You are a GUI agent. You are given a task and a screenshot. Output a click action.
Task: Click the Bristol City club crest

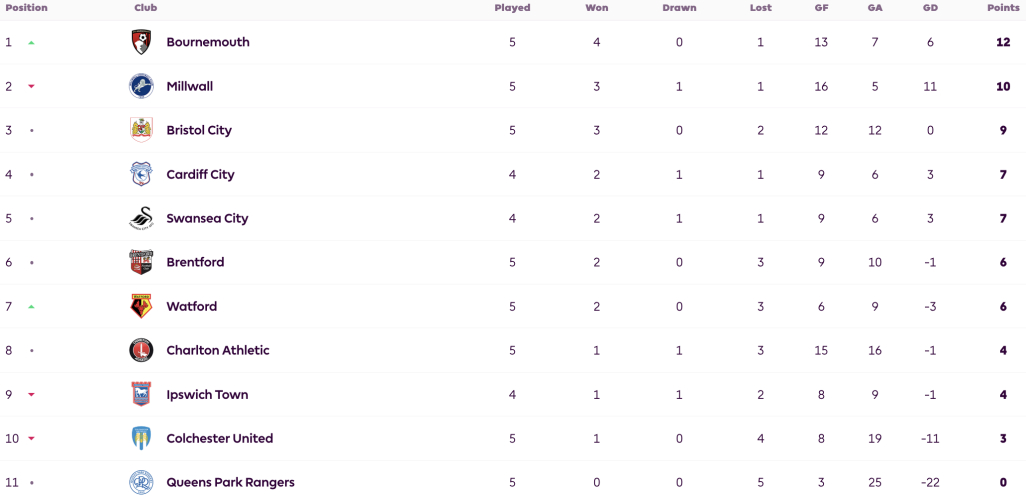coord(141,130)
